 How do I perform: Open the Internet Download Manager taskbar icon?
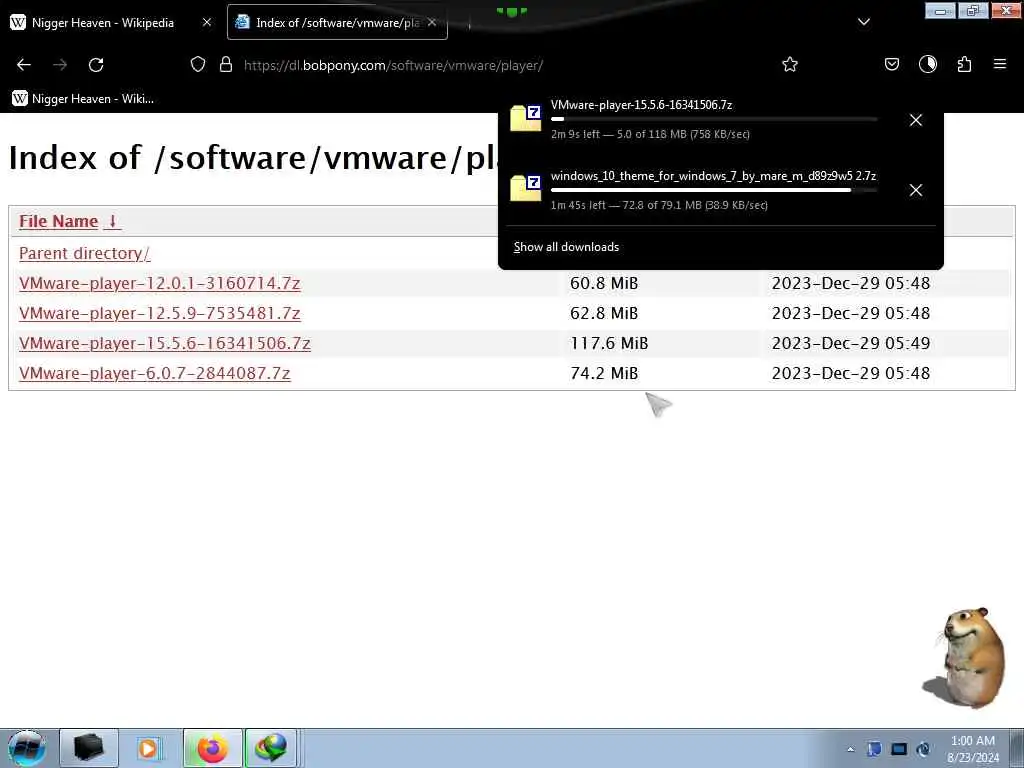tap(271, 748)
